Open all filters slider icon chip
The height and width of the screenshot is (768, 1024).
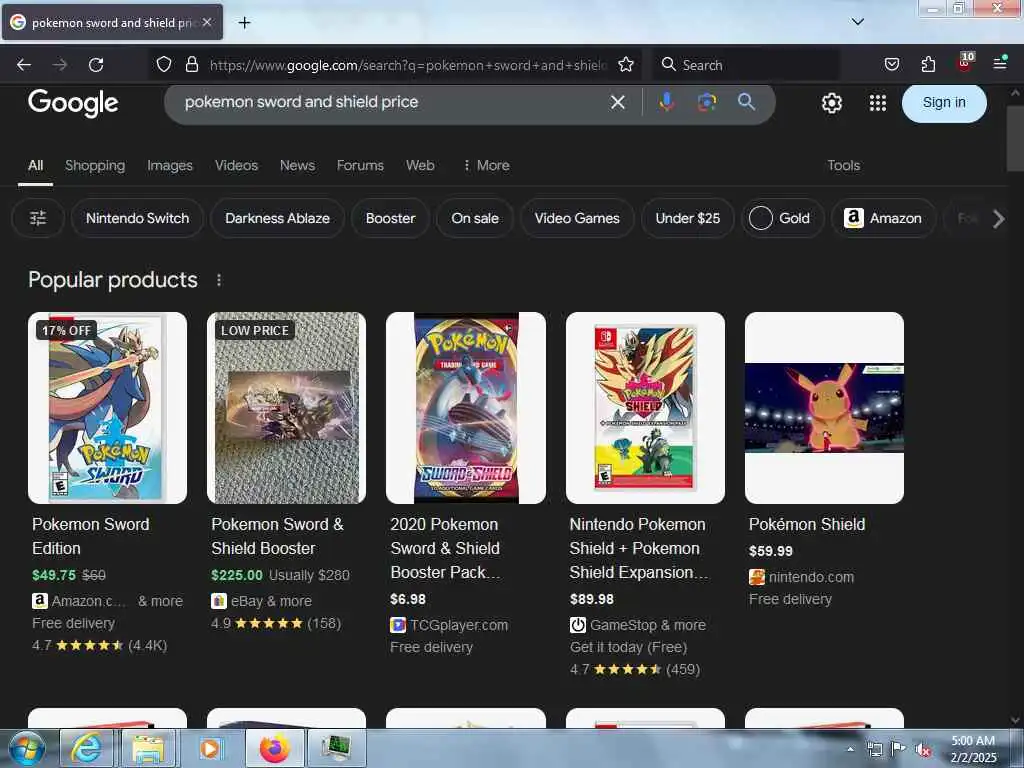pyautogui.click(x=38, y=218)
